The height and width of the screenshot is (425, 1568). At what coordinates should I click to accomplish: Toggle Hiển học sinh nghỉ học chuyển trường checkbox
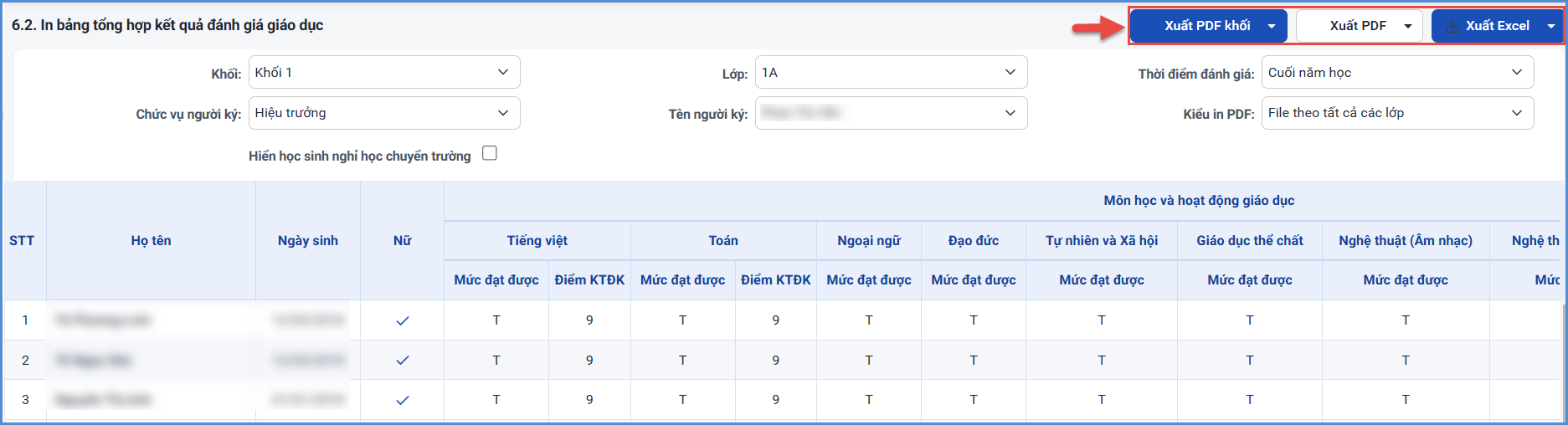coord(490,153)
